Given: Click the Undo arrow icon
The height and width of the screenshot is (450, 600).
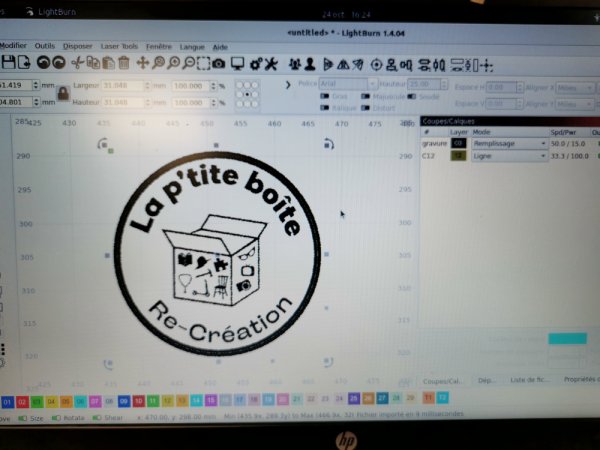Looking at the screenshot, I should pyautogui.click(x=43, y=63).
